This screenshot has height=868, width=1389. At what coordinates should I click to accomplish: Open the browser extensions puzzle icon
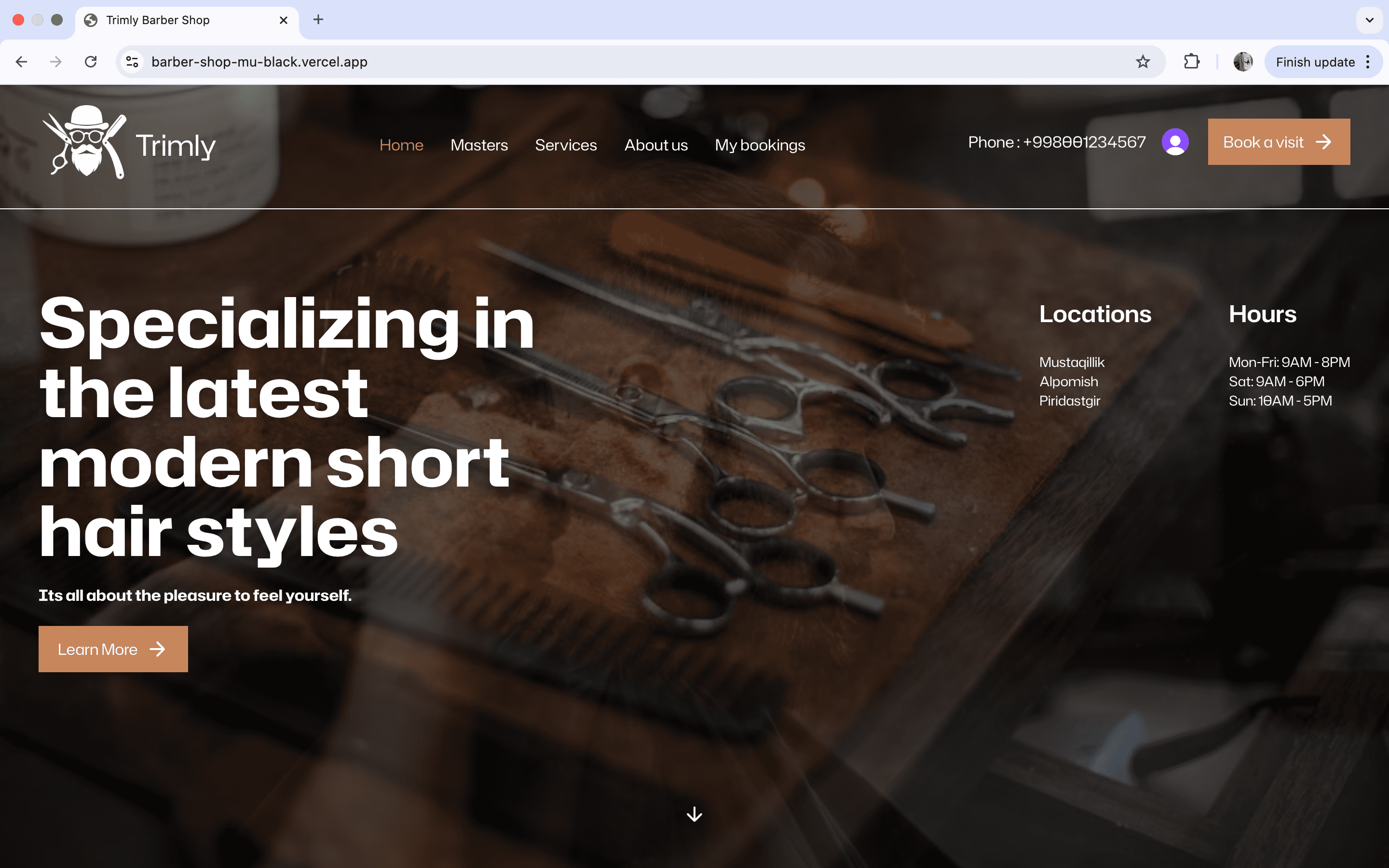(1192, 62)
